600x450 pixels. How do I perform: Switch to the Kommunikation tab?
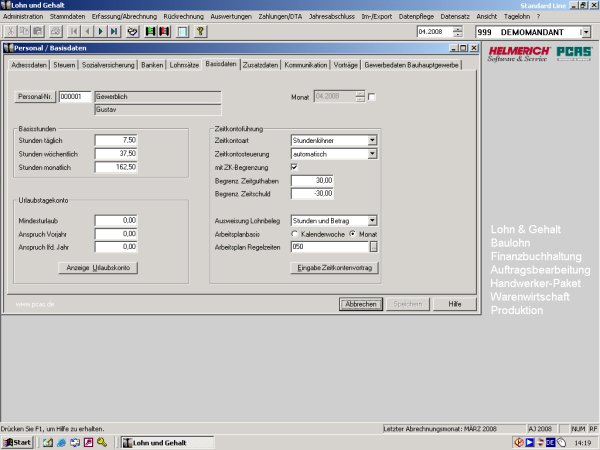point(306,65)
